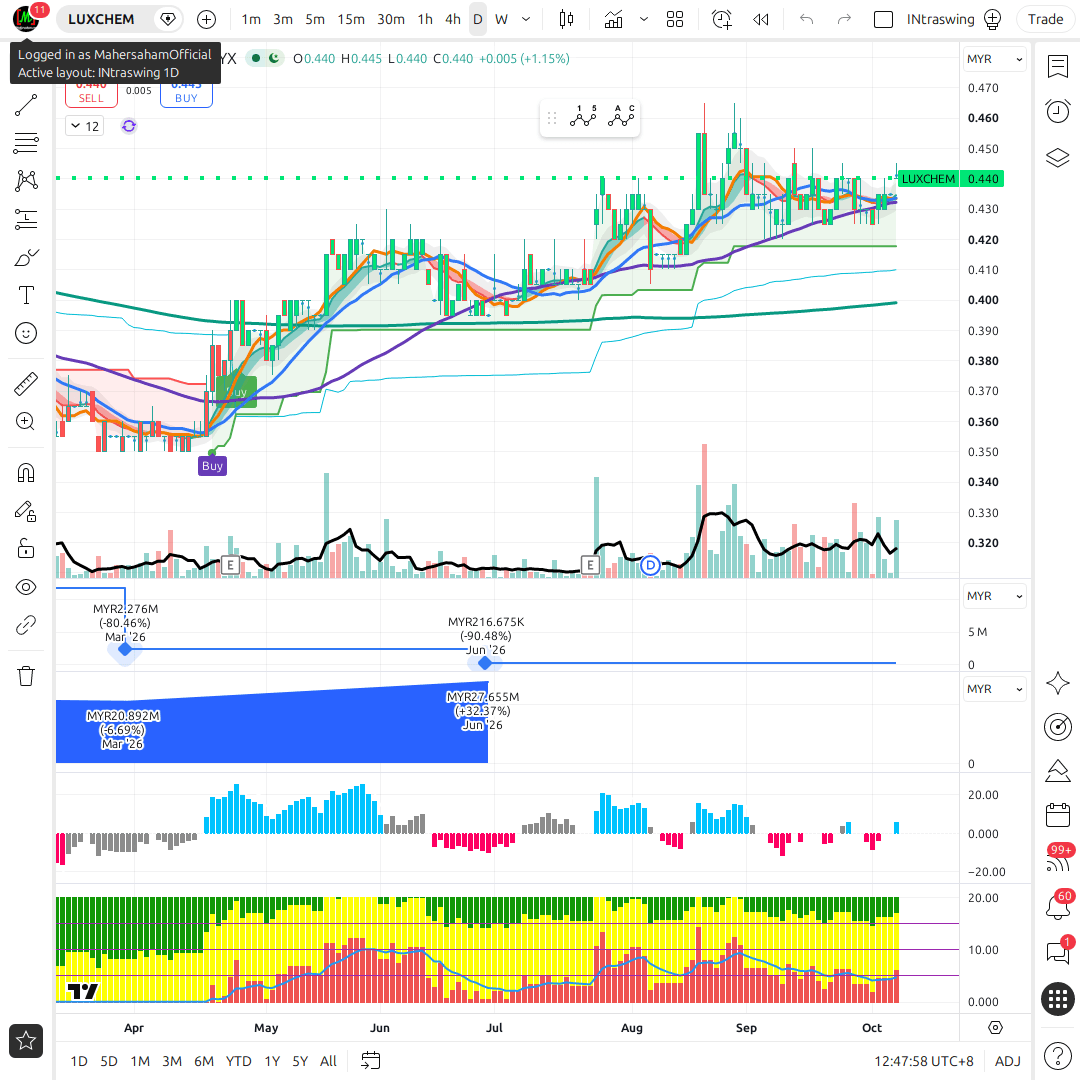Screen dimensions: 1080x1080
Task: Open the candlestick chart type selector
Action: tap(566, 19)
